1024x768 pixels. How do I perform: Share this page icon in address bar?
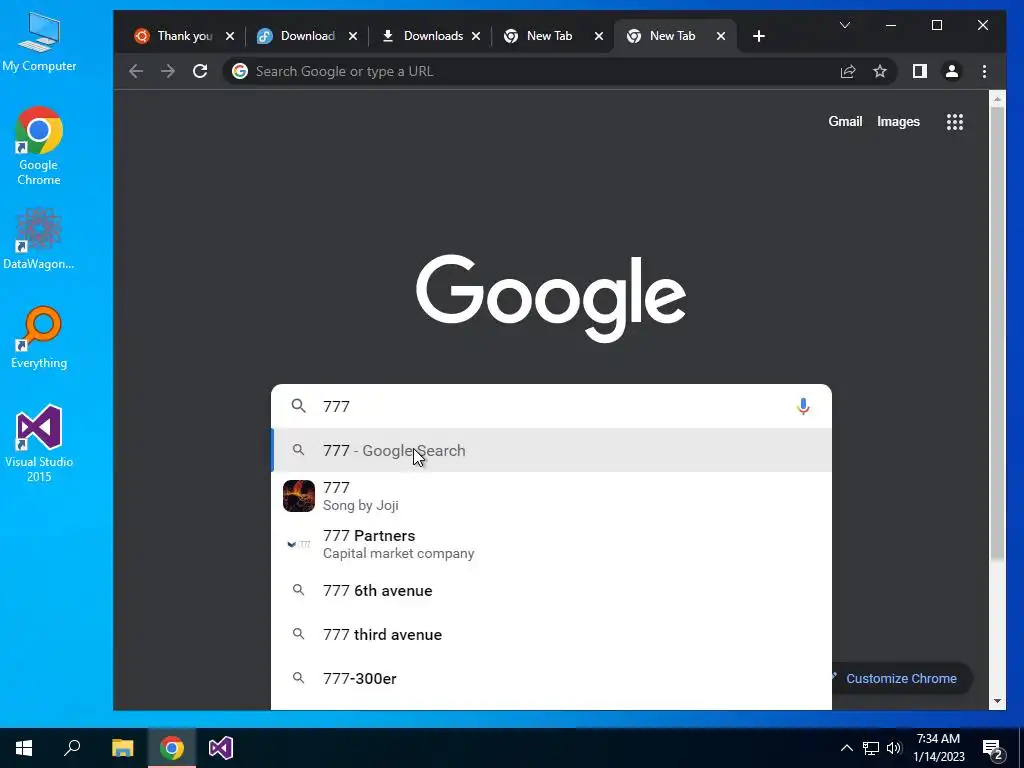pyautogui.click(x=848, y=71)
